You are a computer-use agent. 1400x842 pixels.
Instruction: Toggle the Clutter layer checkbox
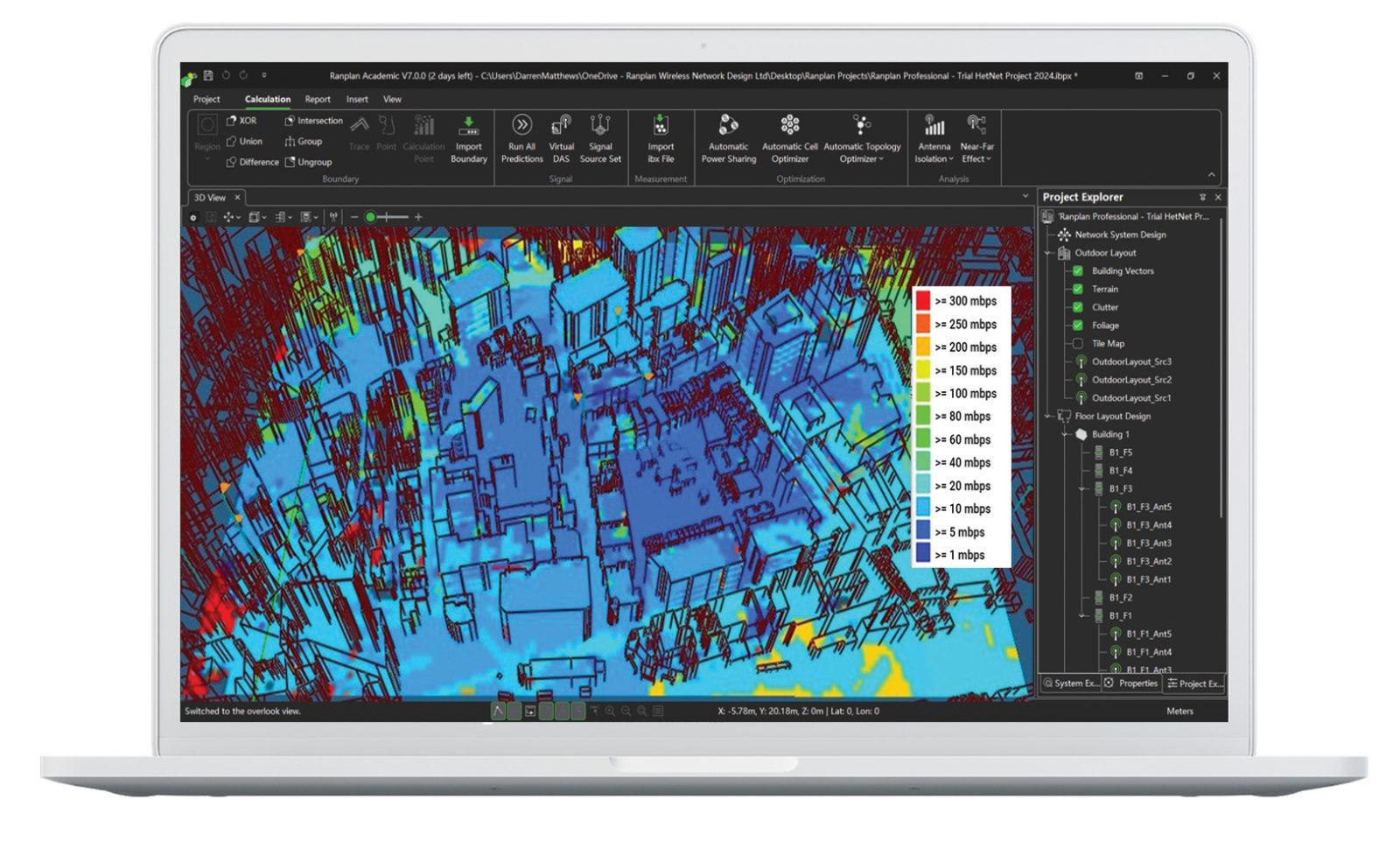point(1078,307)
